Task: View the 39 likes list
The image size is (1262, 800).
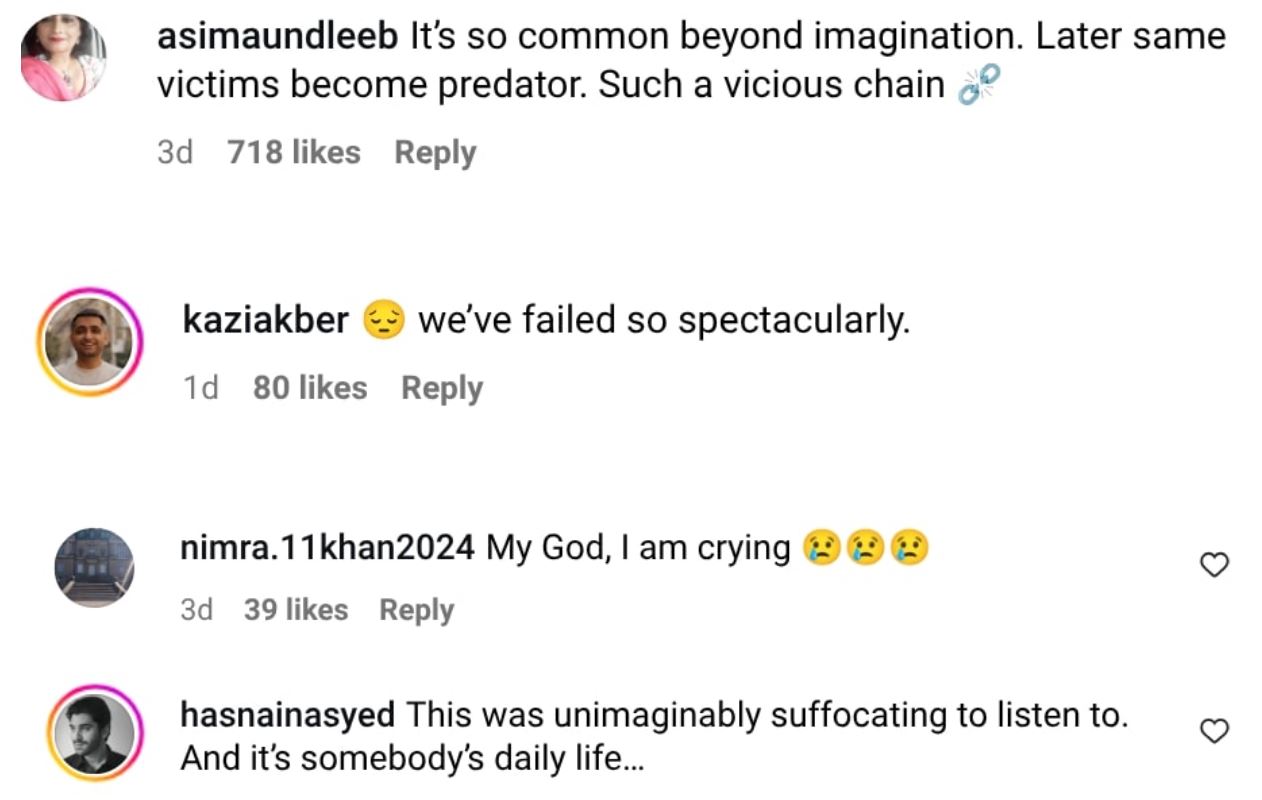Action: coord(296,610)
